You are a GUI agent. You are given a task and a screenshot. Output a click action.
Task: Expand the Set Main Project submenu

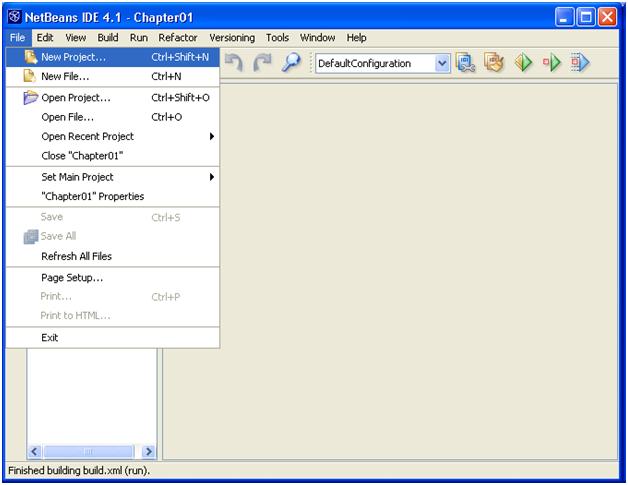point(113,177)
